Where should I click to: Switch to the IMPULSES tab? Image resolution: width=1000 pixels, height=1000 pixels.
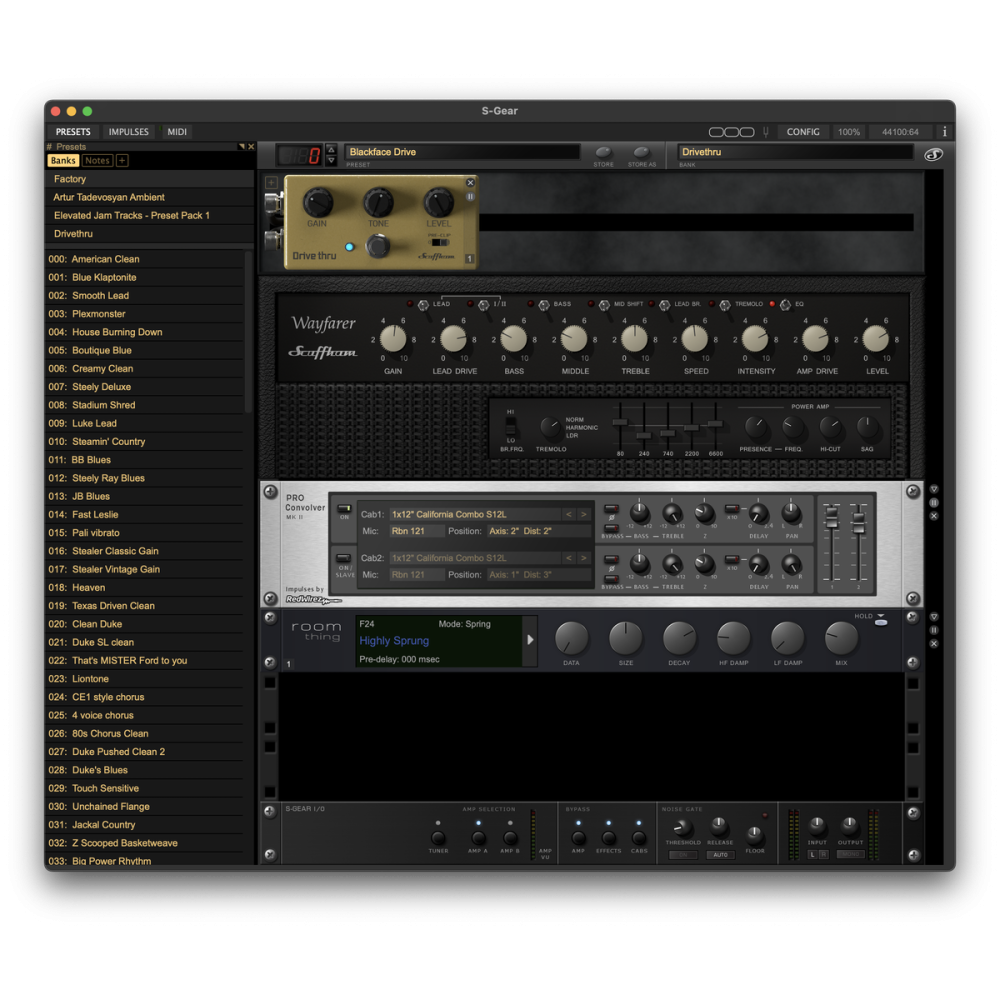(x=128, y=132)
